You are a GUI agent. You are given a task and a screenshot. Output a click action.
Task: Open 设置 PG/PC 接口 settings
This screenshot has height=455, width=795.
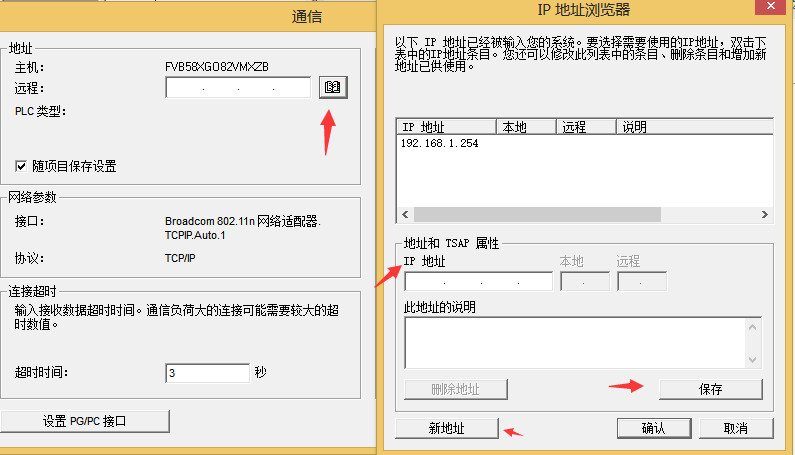tap(84, 421)
